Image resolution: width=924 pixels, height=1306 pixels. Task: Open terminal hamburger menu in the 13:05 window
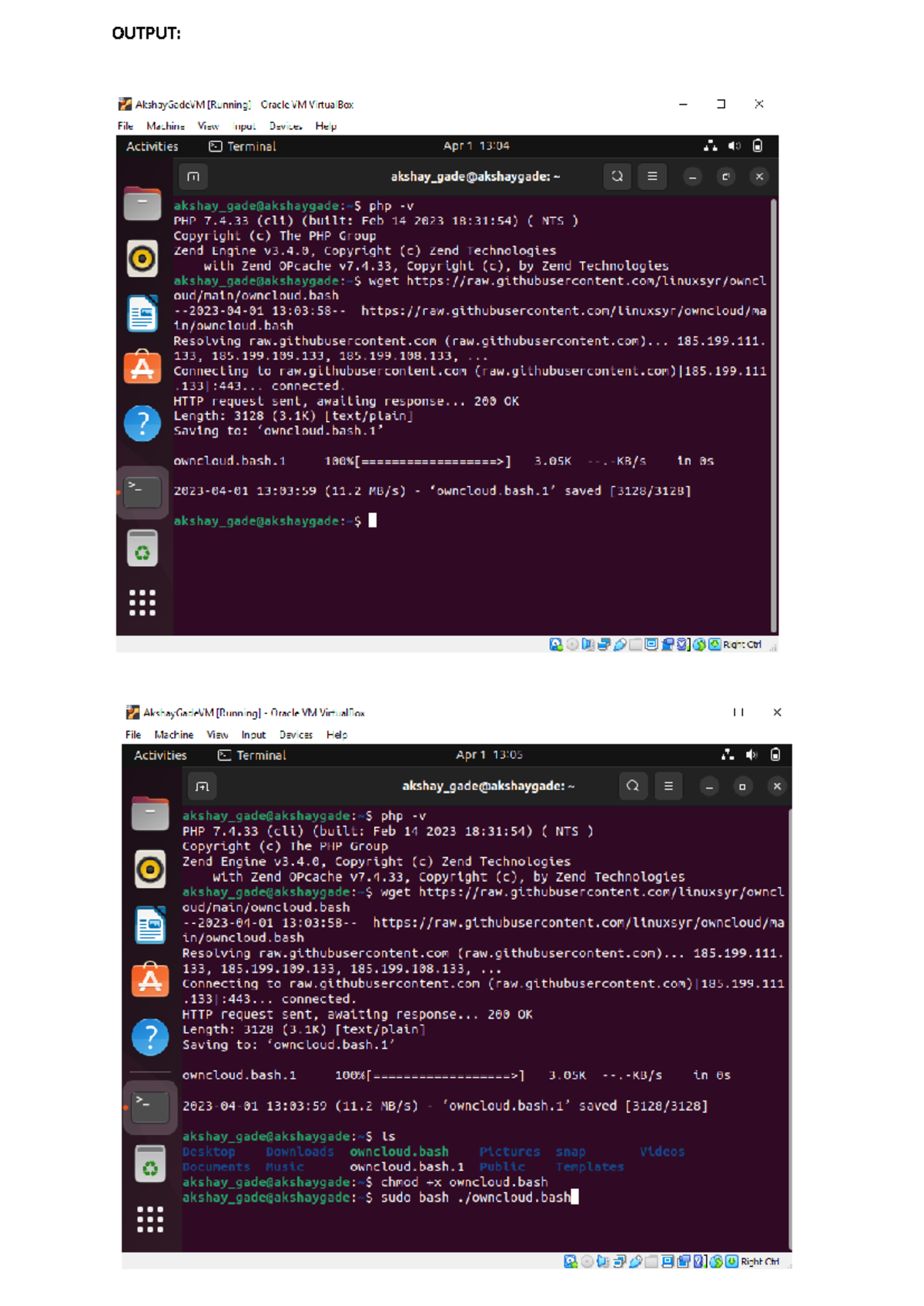click(x=668, y=786)
